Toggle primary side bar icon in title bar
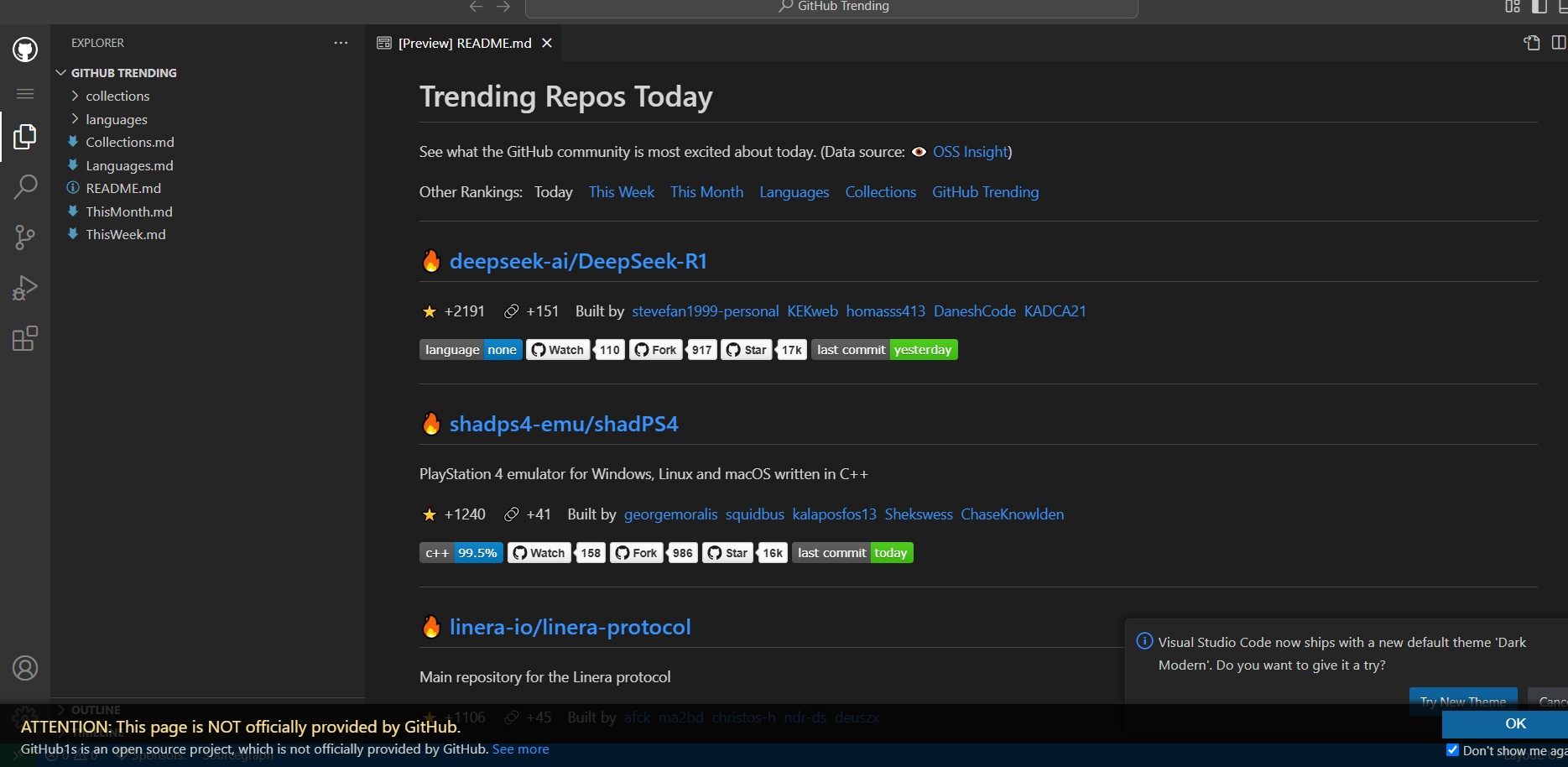 (x=1539, y=7)
